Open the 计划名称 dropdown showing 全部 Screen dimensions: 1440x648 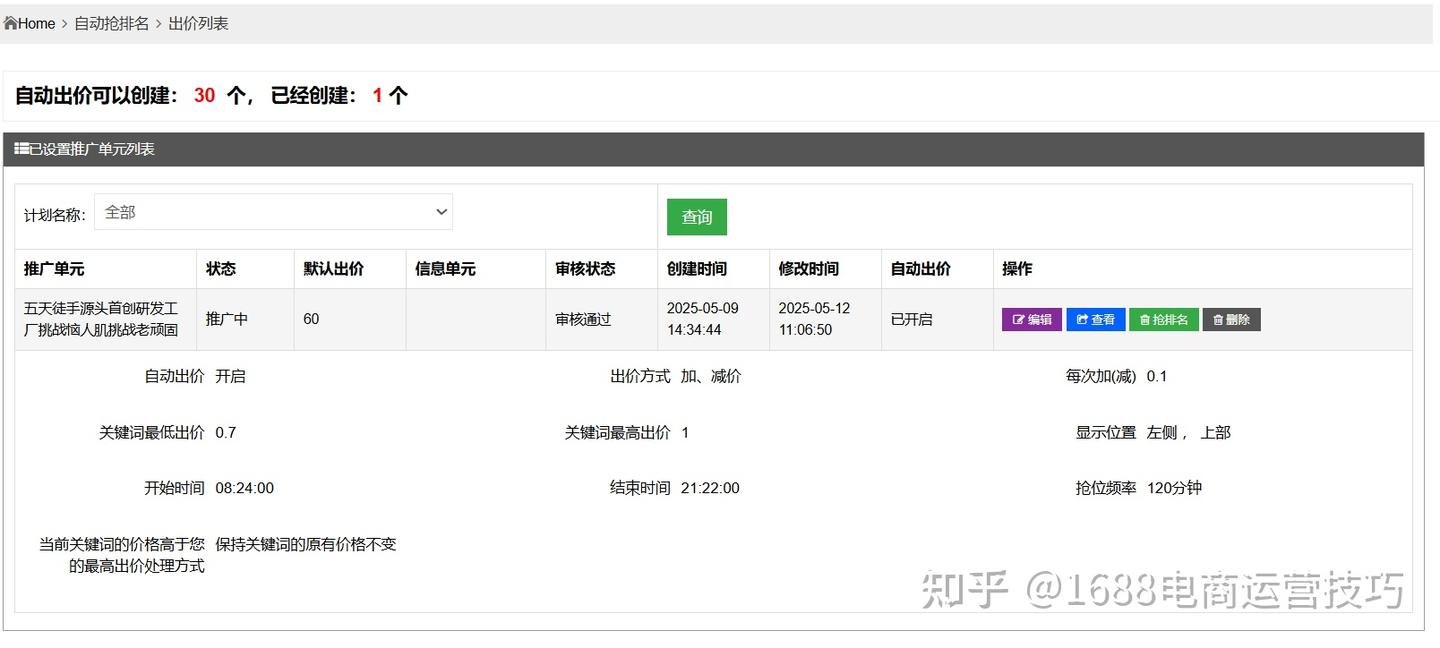tap(273, 212)
